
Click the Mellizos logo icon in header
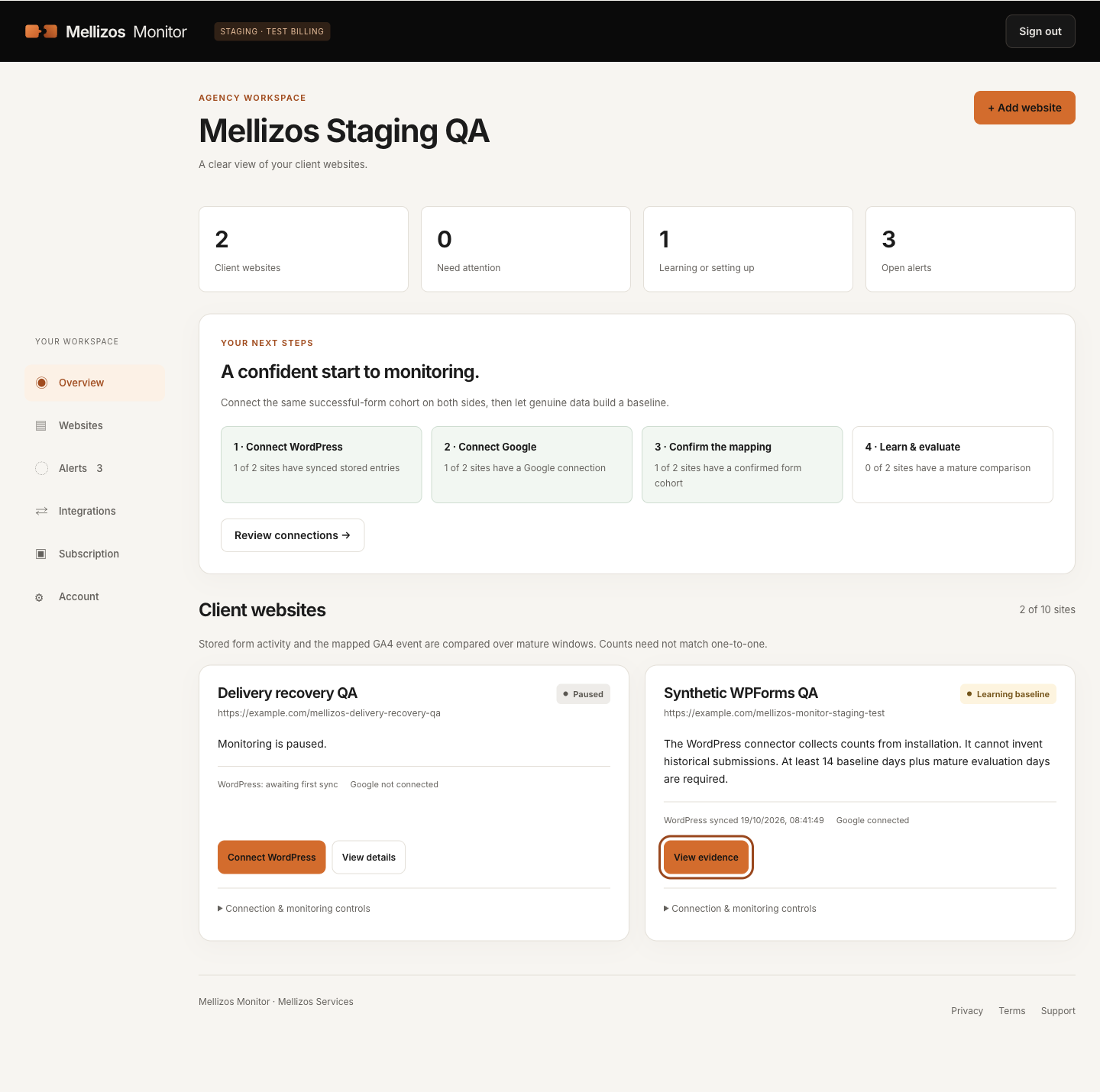[41, 31]
